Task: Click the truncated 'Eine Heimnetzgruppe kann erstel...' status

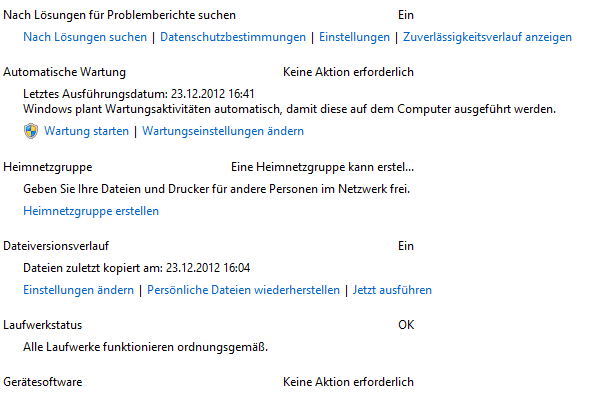Action: [x=323, y=167]
